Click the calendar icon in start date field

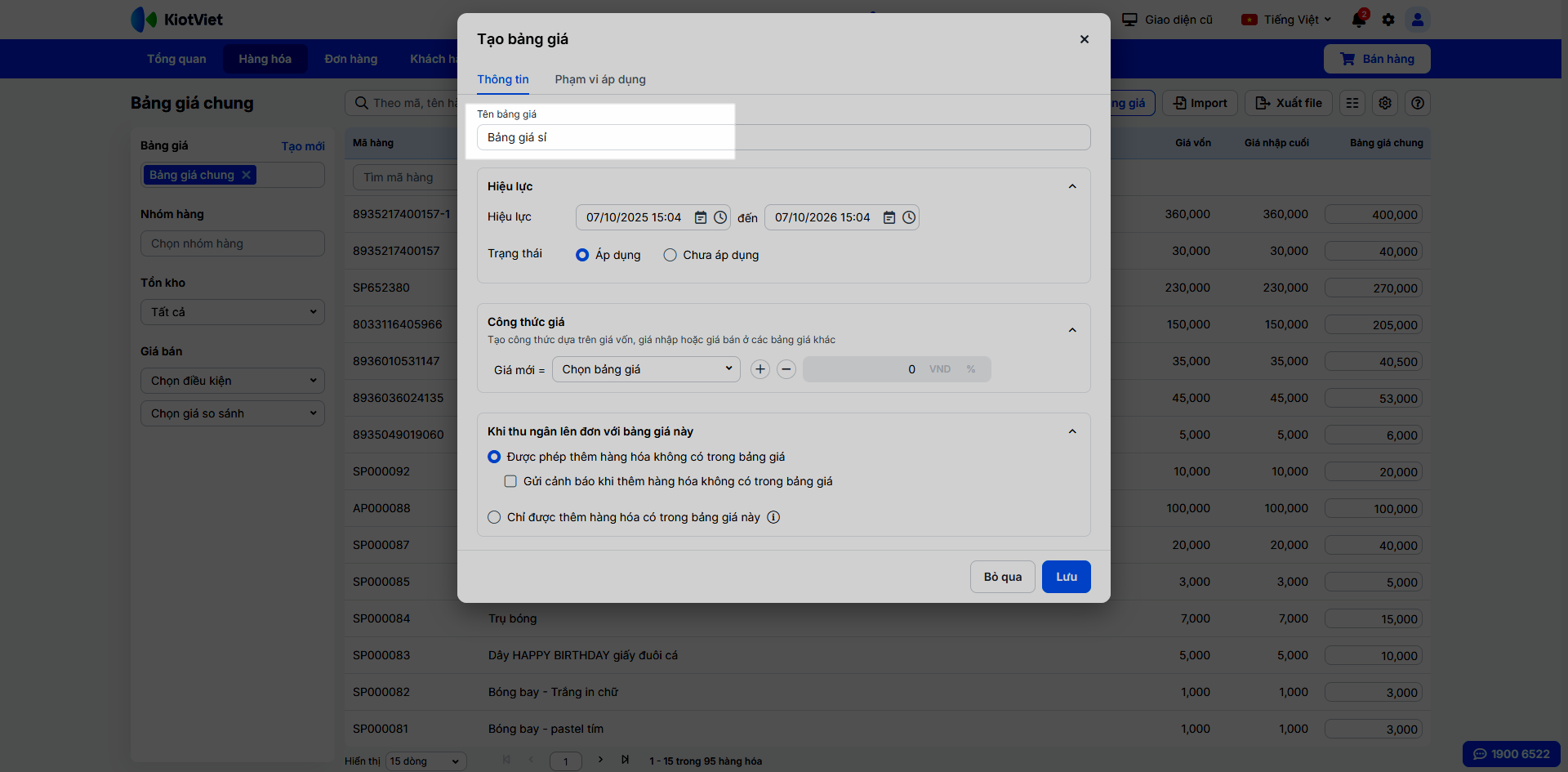[701, 217]
